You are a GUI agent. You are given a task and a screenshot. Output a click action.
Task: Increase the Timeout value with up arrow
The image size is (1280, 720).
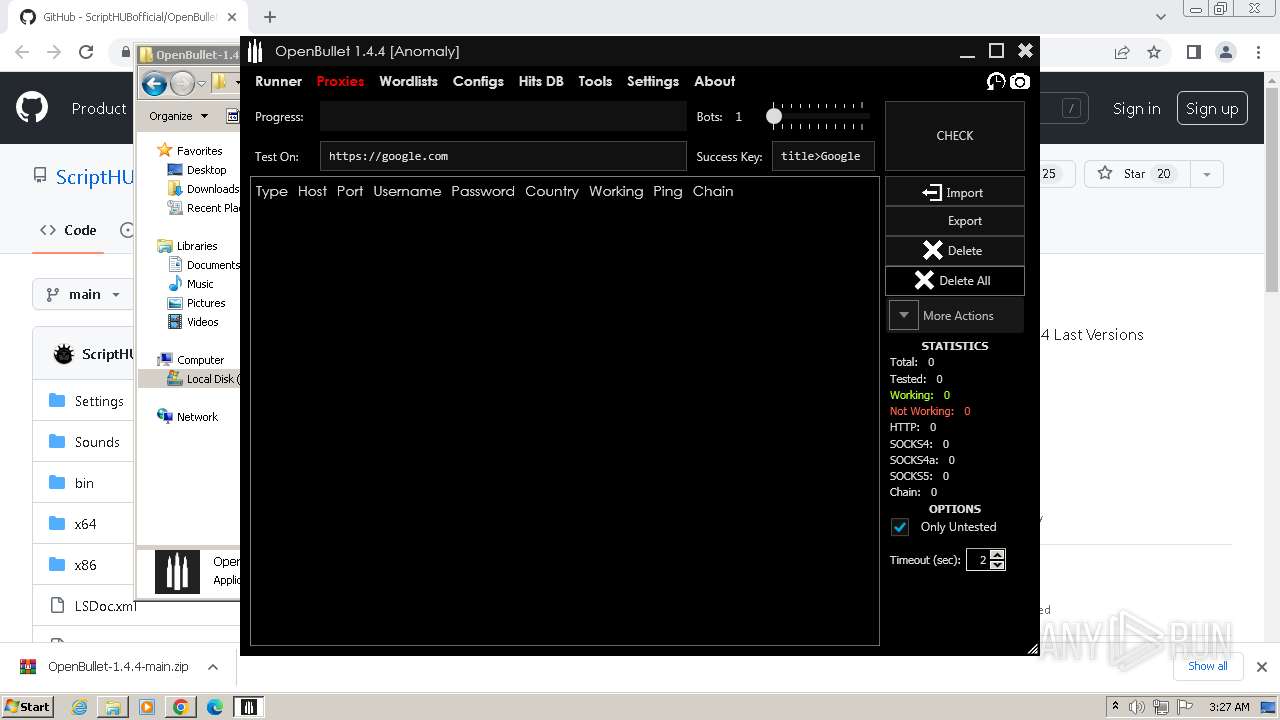coord(997,555)
